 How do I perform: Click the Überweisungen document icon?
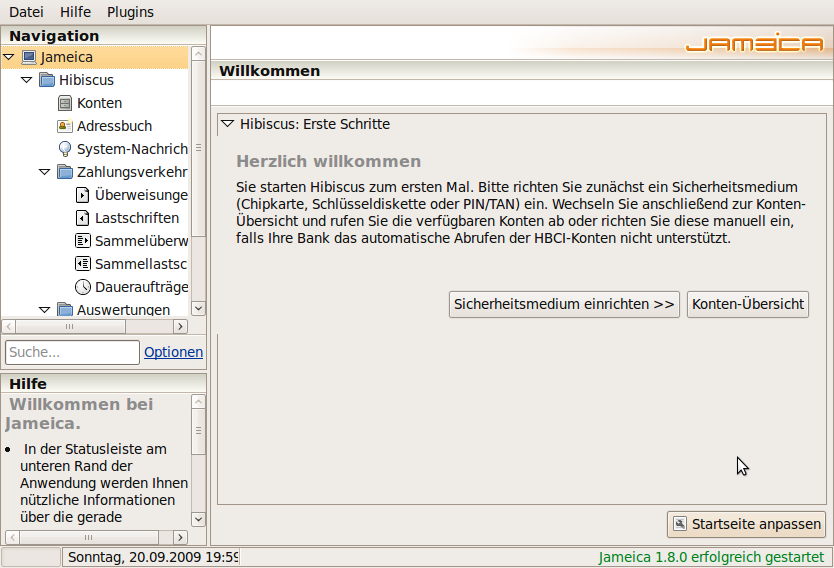82,195
